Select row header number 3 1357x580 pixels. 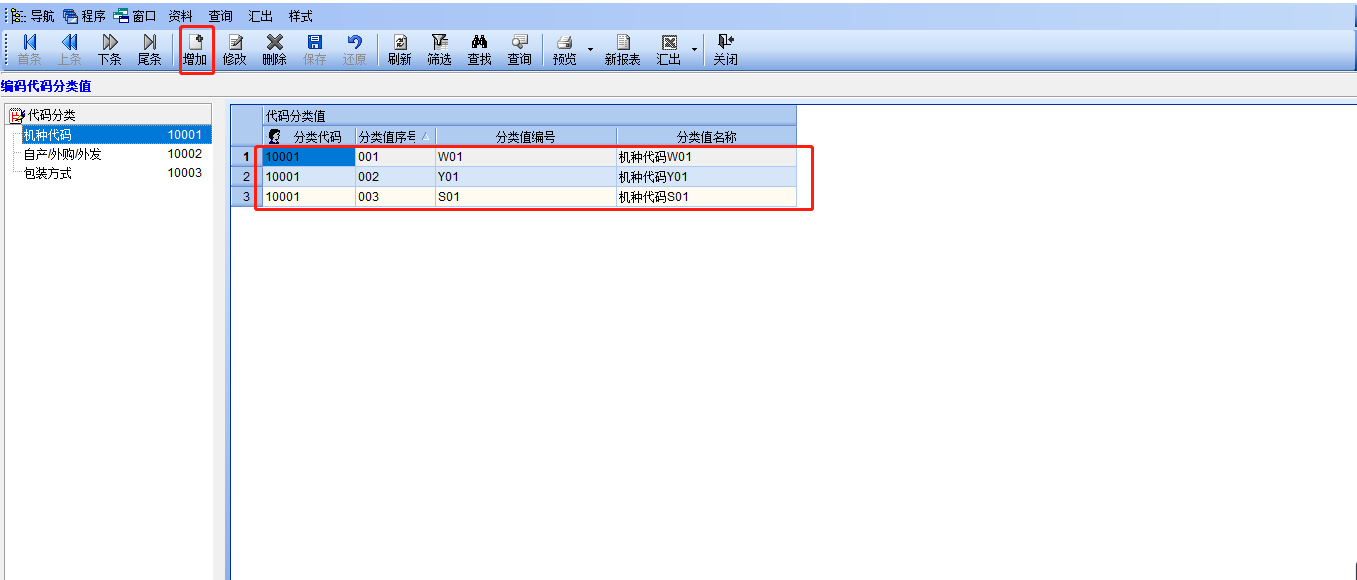point(247,197)
